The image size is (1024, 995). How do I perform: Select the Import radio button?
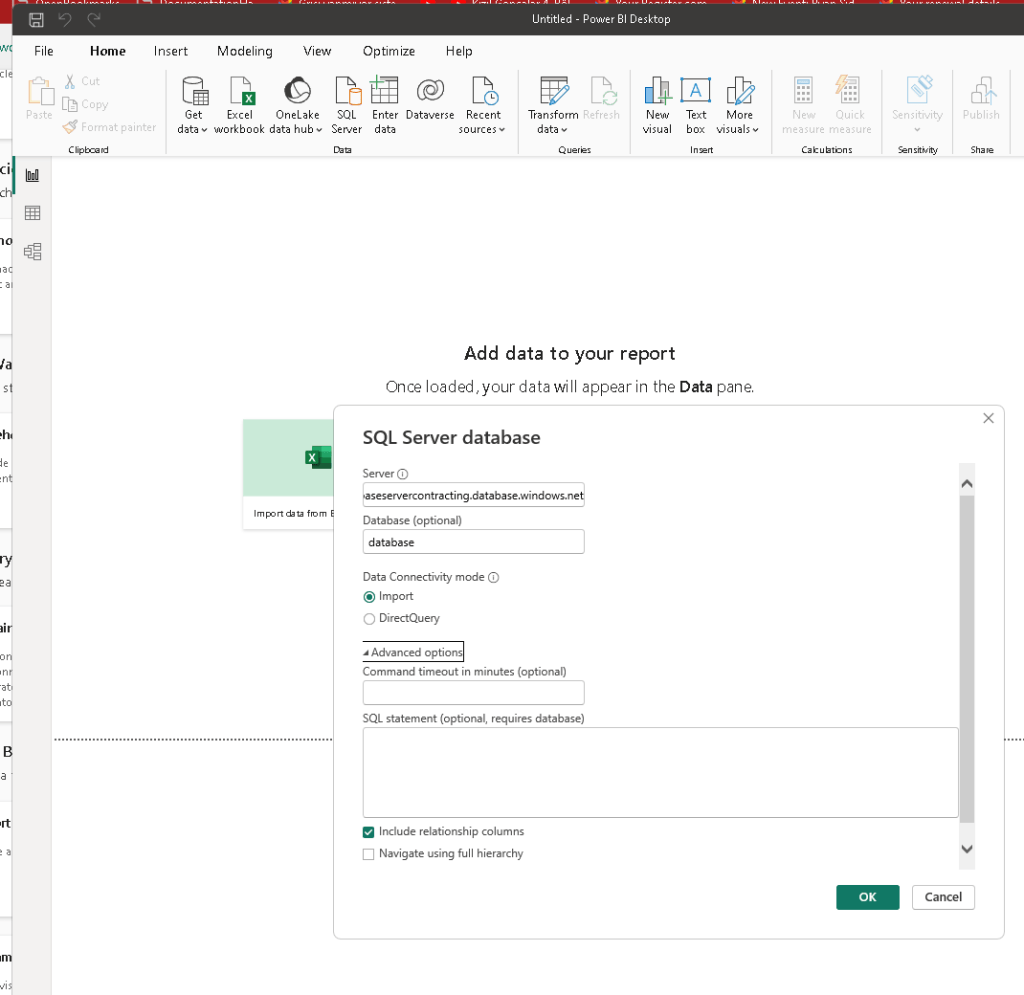coord(369,597)
